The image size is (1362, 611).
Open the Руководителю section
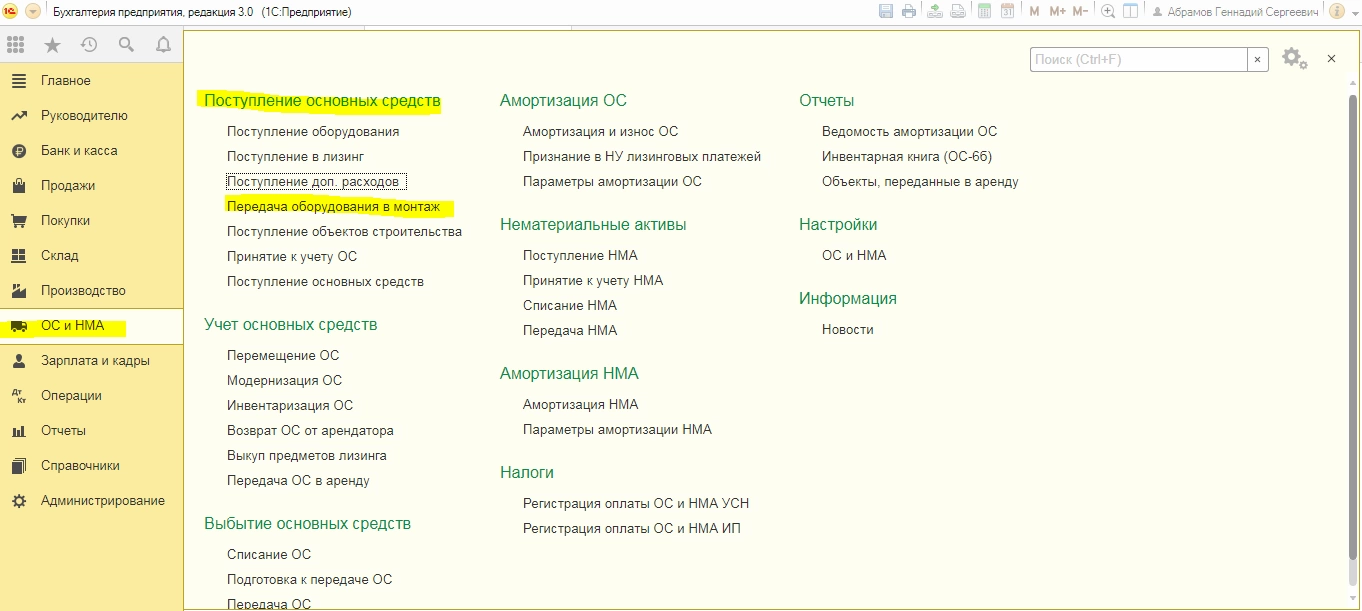(x=92, y=115)
